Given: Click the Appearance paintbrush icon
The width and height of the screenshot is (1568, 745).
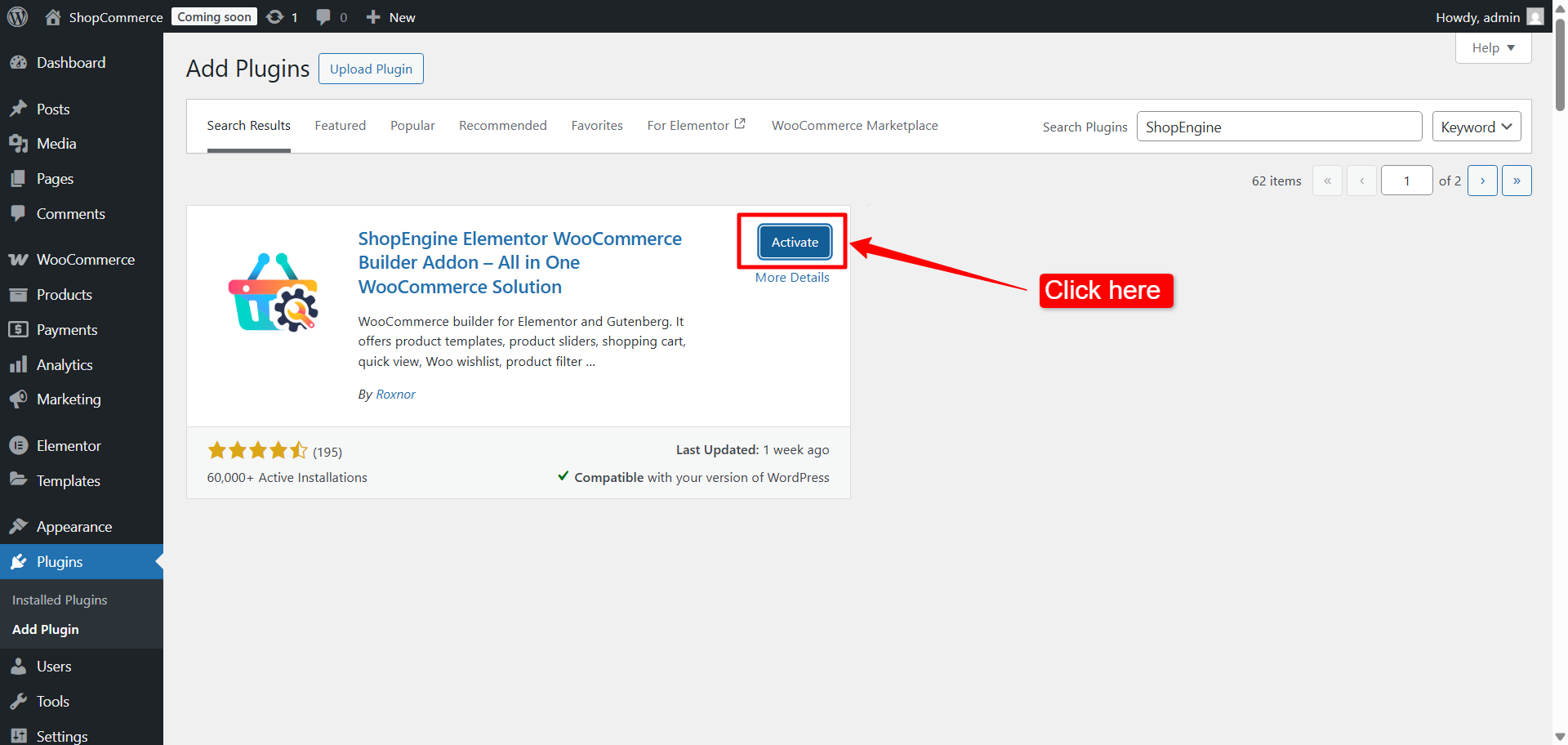Looking at the screenshot, I should tap(20, 526).
